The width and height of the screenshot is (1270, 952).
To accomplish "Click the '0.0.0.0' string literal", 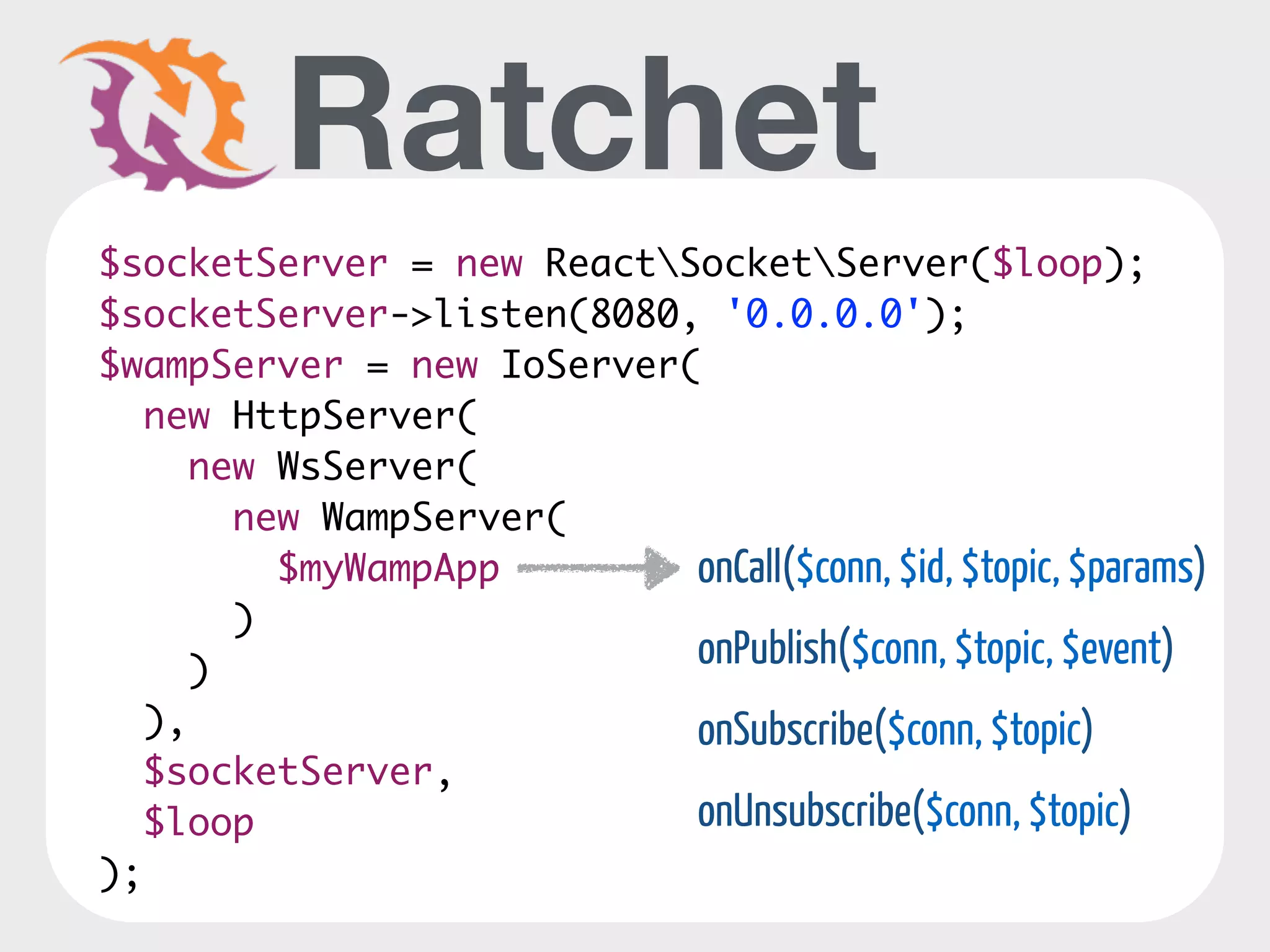I will (824, 314).
